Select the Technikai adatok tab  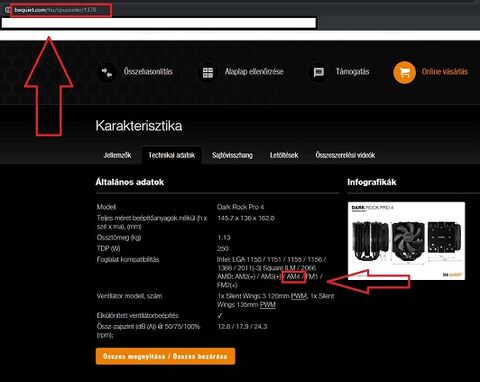click(x=171, y=155)
